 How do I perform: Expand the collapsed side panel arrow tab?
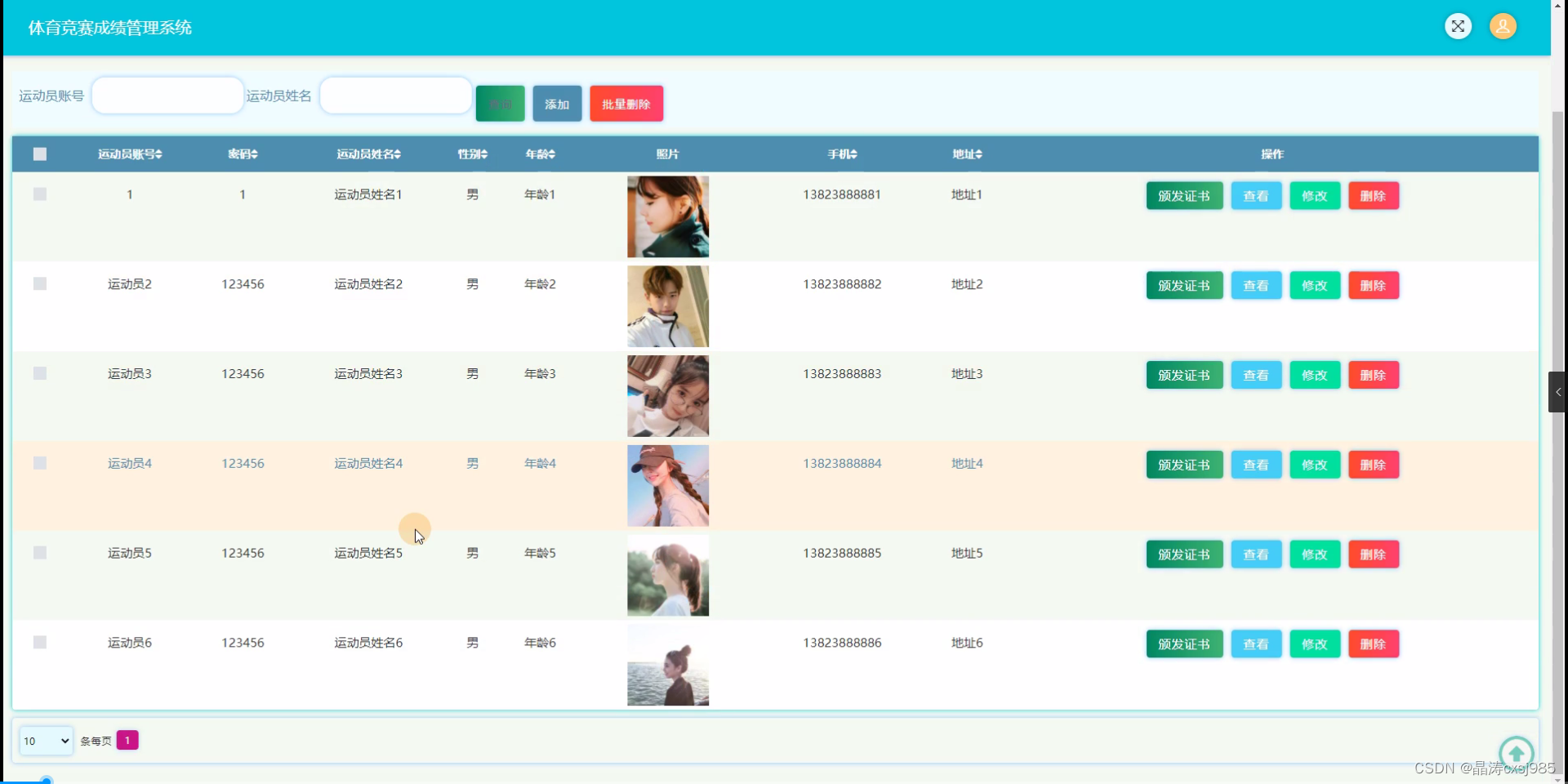1557,392
